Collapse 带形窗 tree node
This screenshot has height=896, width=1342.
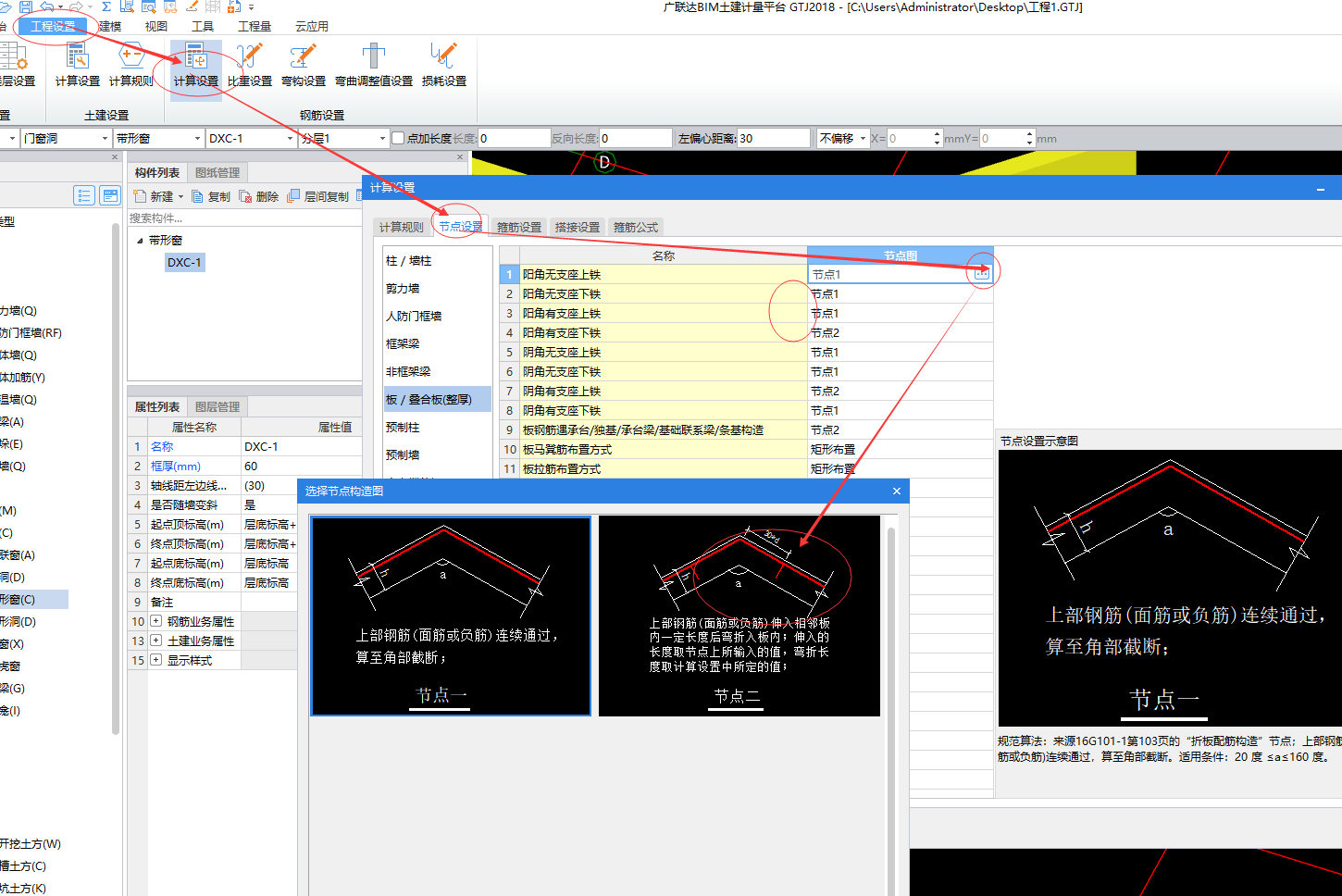point(140,240)
